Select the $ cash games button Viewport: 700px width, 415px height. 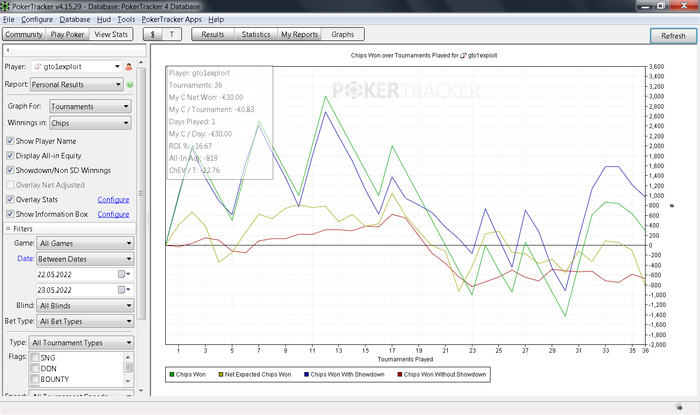point(153,34)
